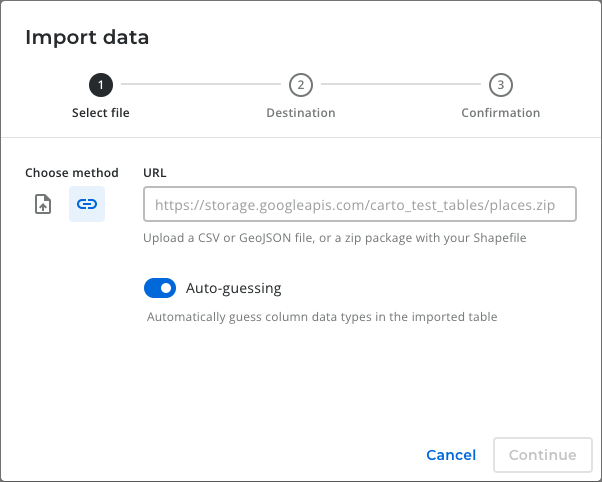Image resolution: width=602 pixels, height=482 pixels.
Task: Disable the Auto-guessing toggle switch
Action: click(x=160, y=288)
